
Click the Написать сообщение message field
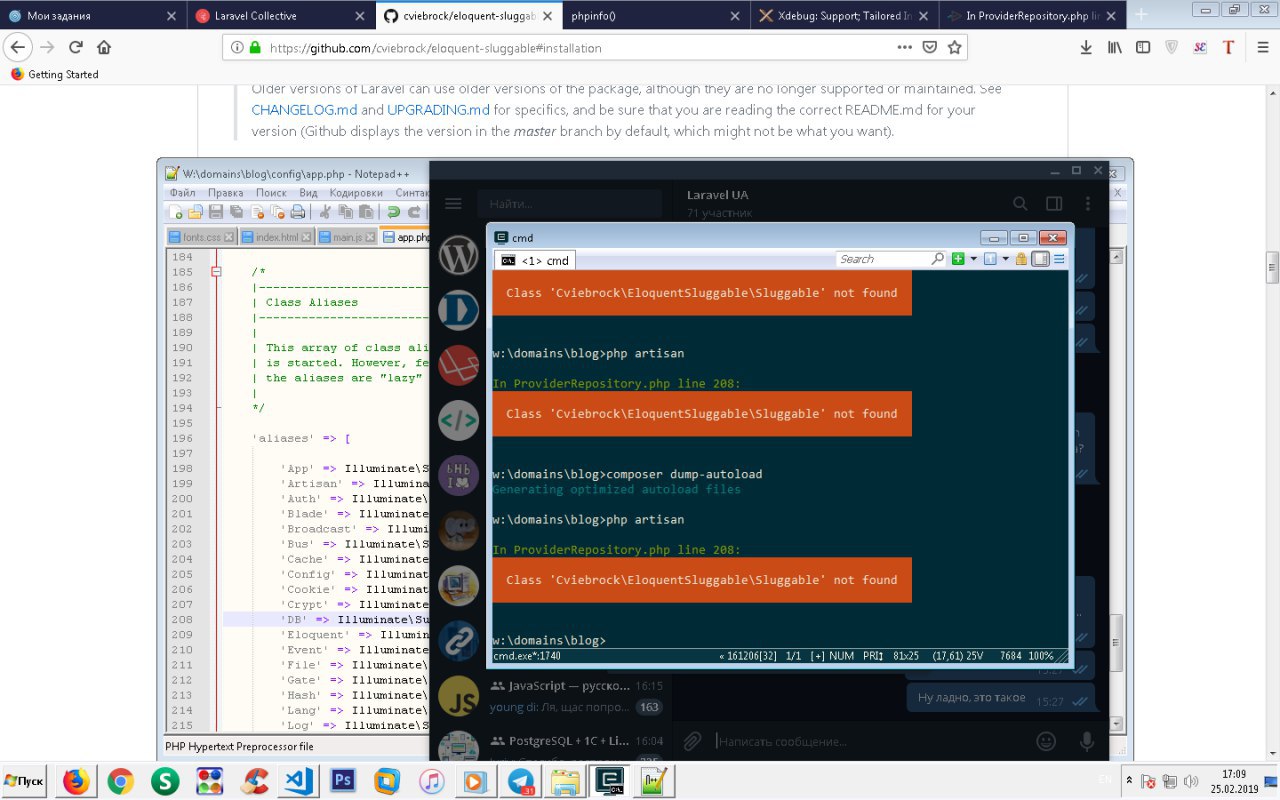[x=870, y=742]
